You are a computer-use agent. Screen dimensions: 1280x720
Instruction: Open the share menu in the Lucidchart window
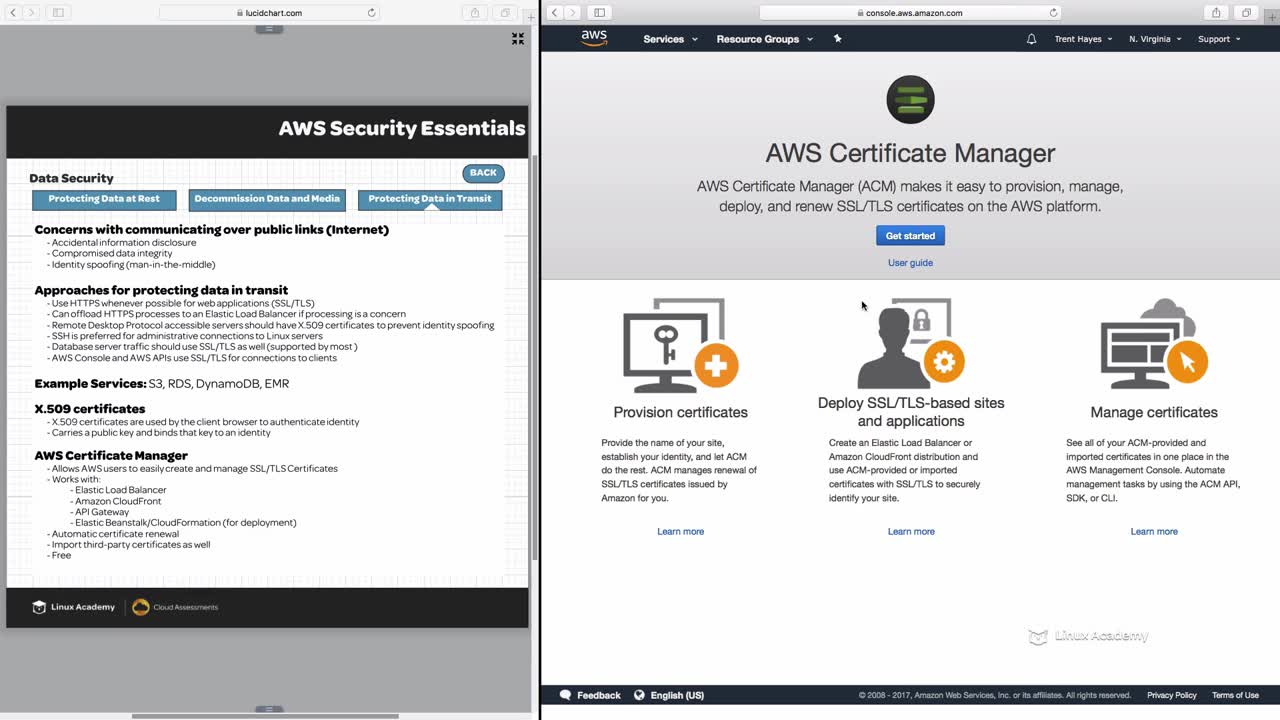pyautogui.click(x=475, y=13)
